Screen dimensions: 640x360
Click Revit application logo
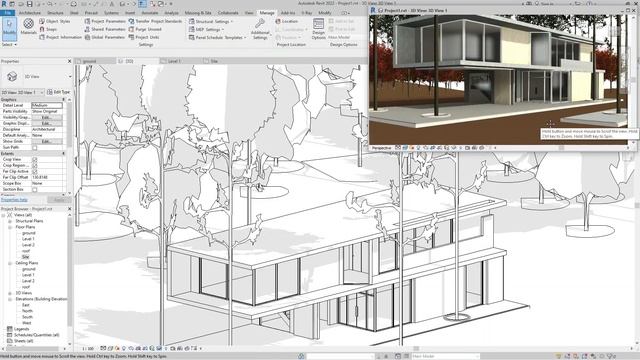pyautogui.click(x=4, y=4)
